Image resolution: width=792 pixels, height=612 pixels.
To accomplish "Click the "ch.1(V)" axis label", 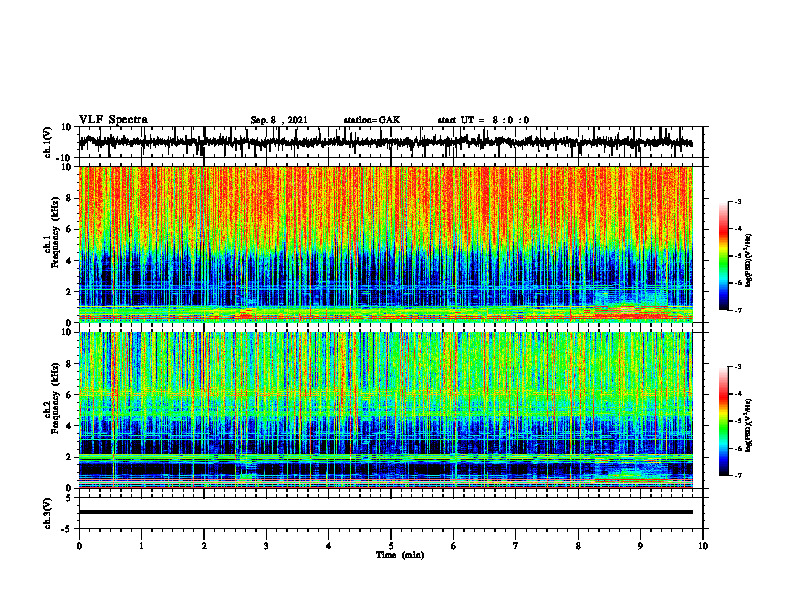I will (x=48, y=142).
